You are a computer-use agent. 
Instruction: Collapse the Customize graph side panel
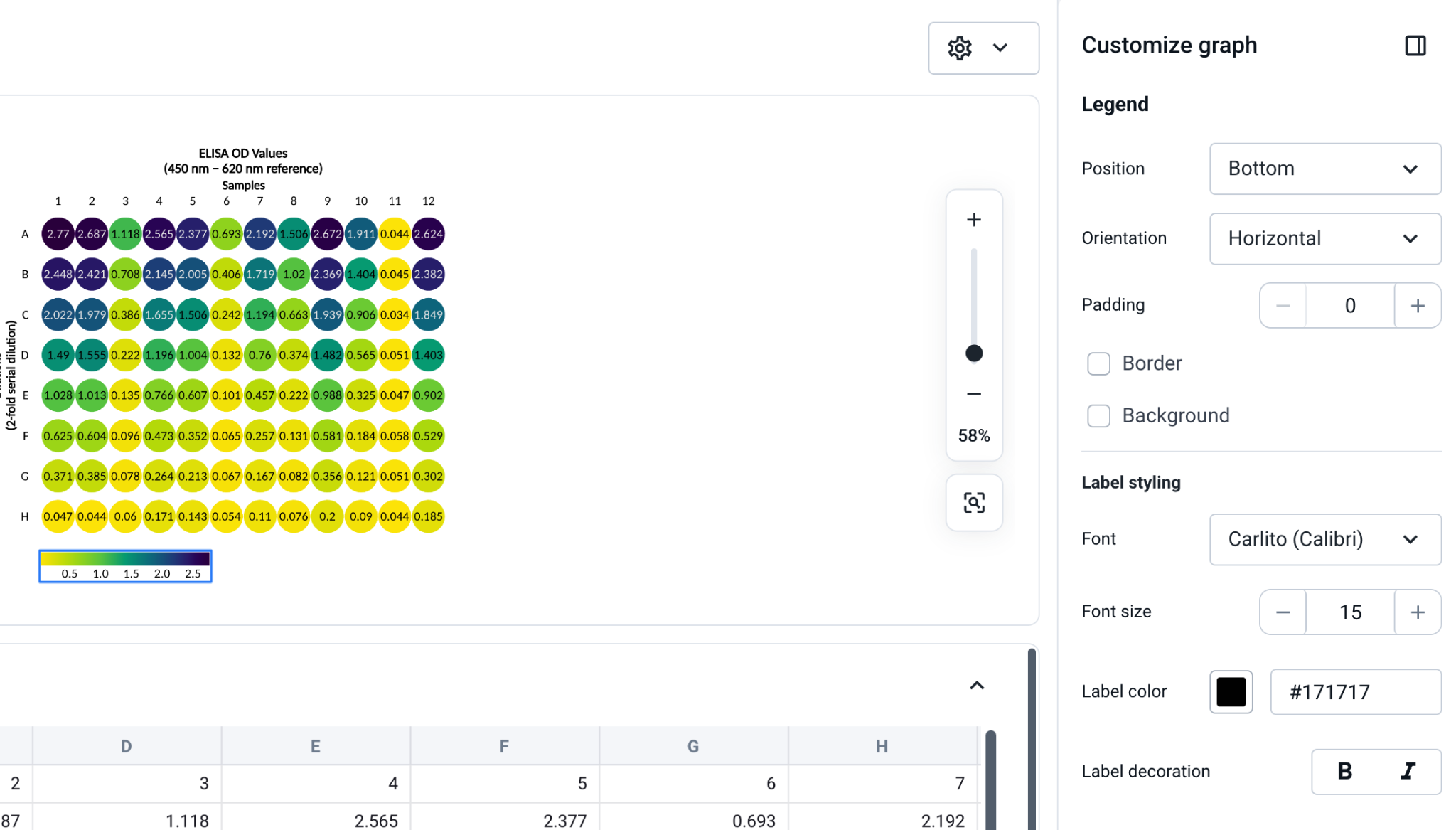tap(1415, 46)
